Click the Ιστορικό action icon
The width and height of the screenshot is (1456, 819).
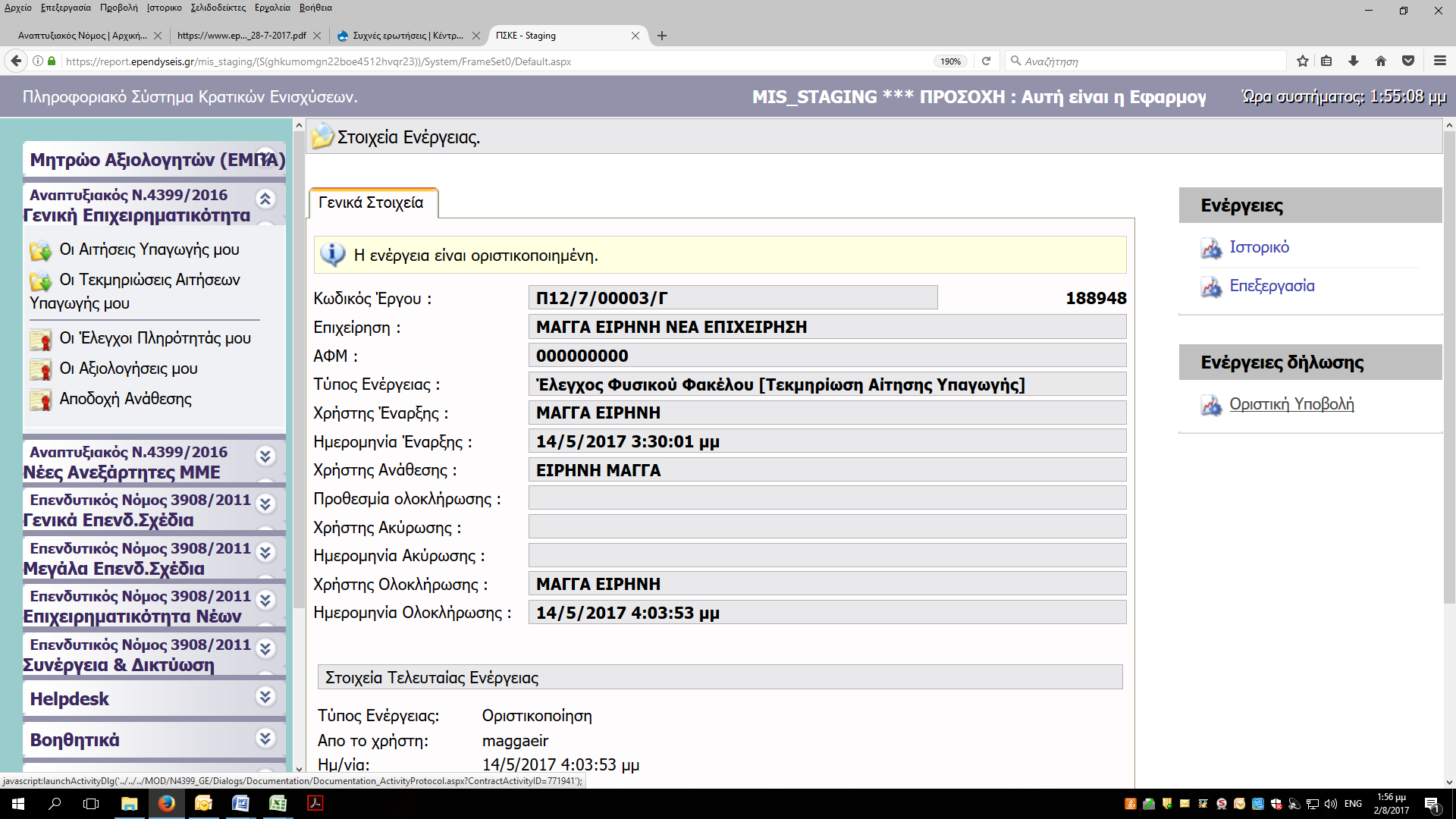[x=1211, y=248]
